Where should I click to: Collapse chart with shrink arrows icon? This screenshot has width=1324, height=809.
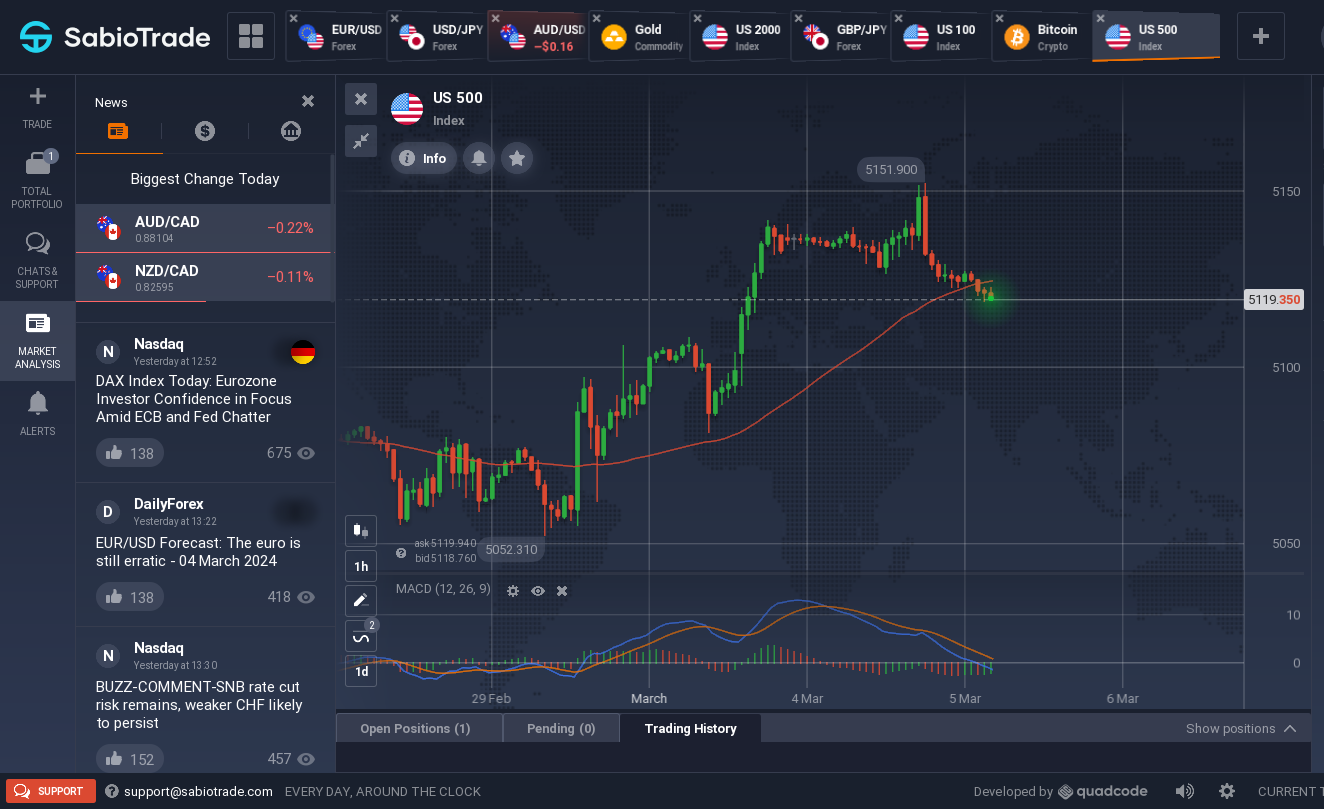click(x=361, y=141)
